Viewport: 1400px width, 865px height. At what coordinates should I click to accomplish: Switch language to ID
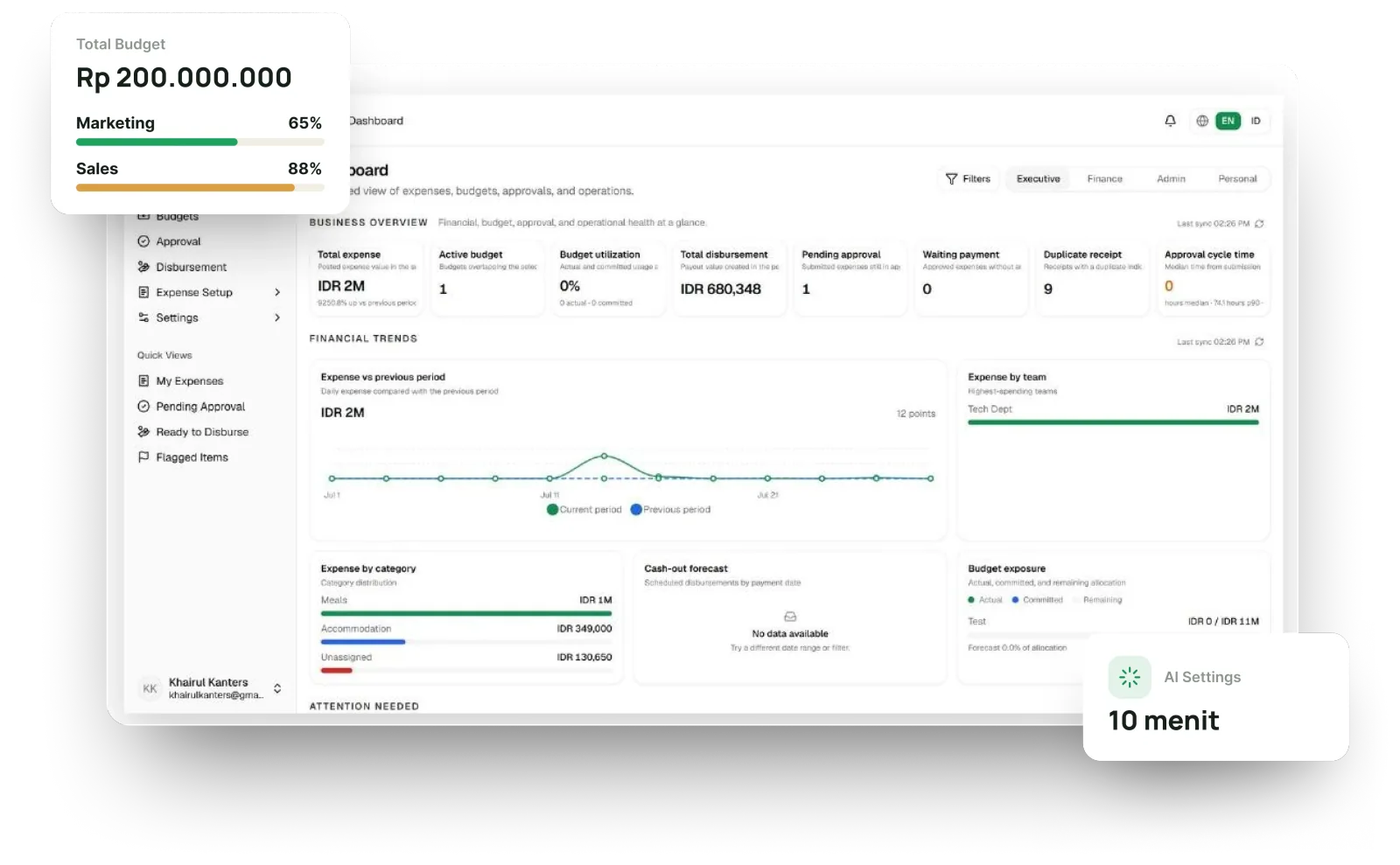coord(1256,121)
